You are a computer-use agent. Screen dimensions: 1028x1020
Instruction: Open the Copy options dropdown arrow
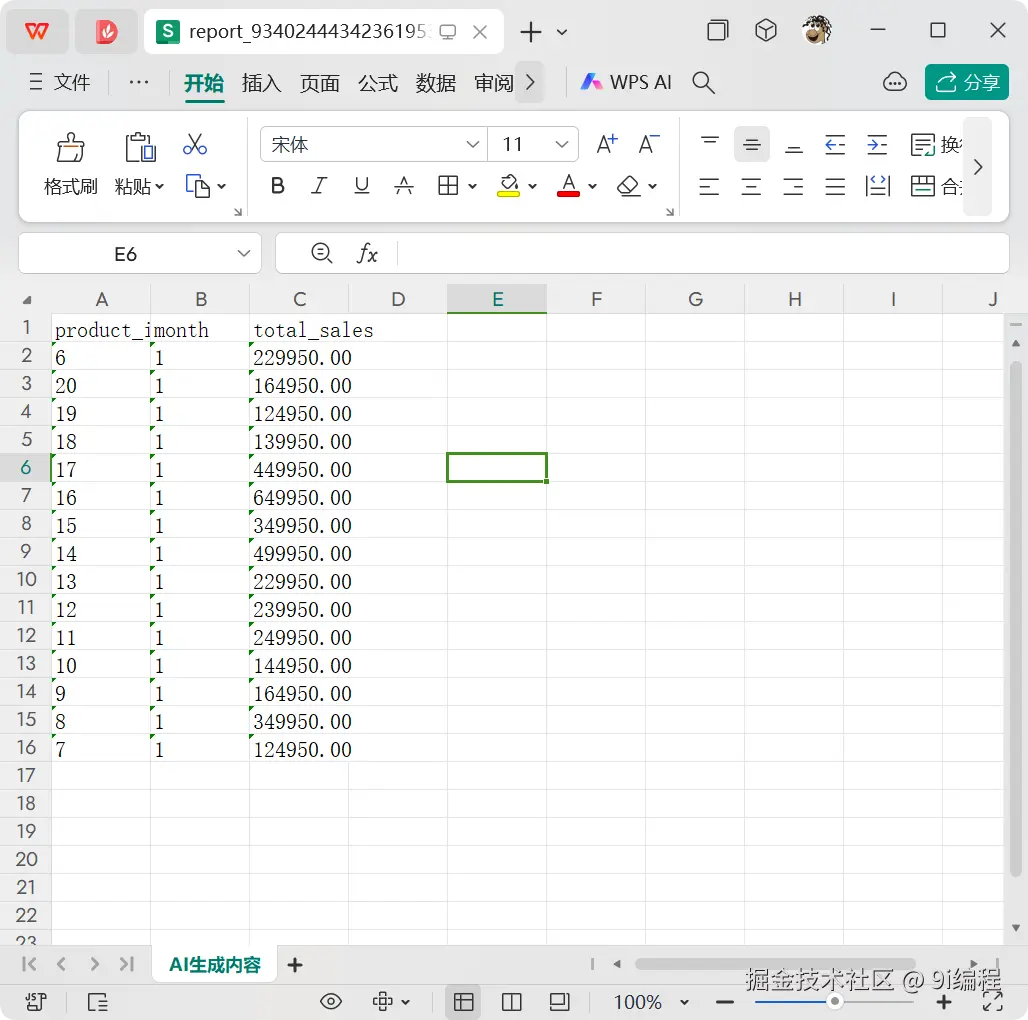coord(222,187)
